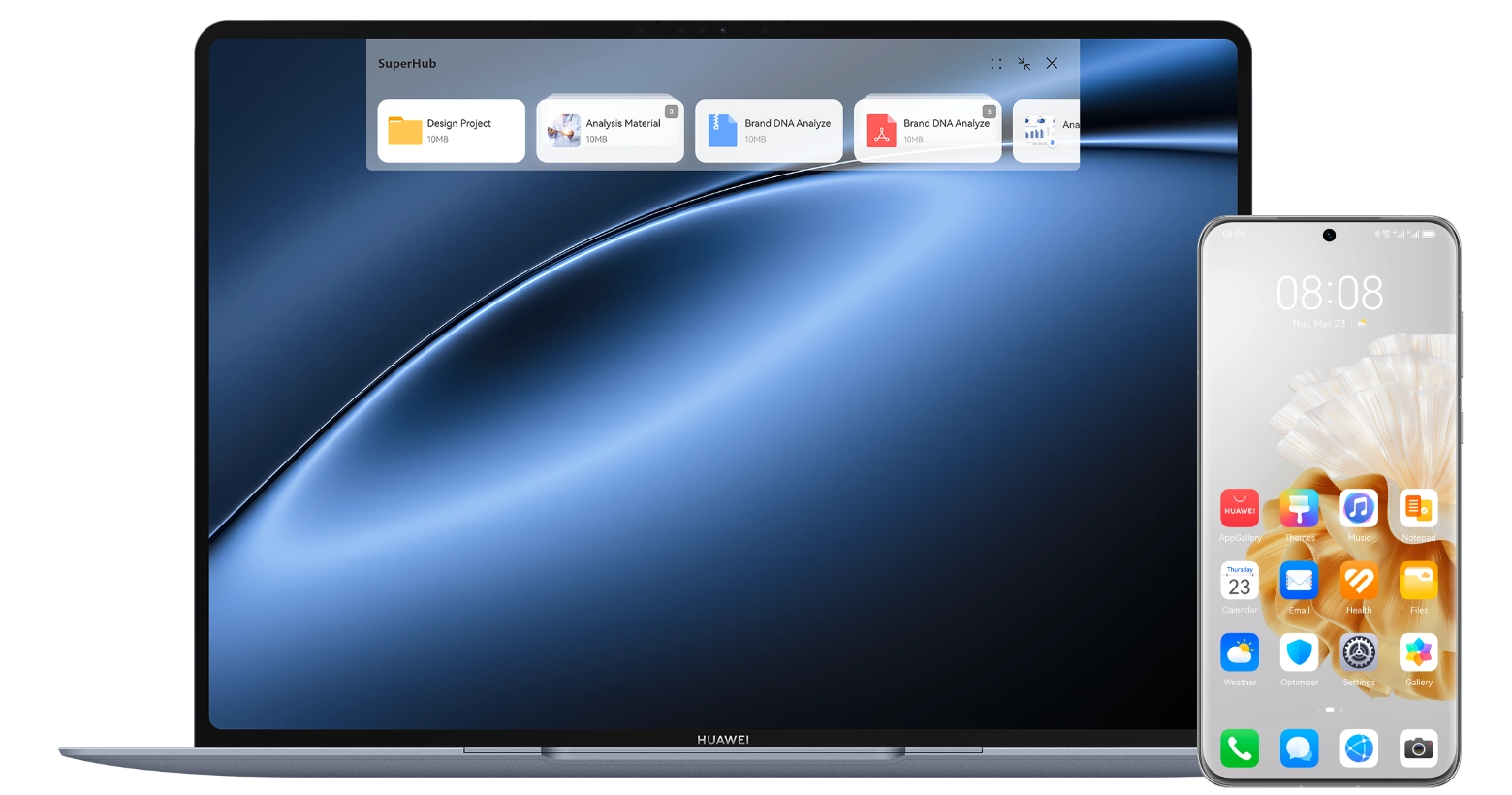The image size is (1512, 795).
Task: Collapse the SuperHub panel with shrink arrows
Action: (x=1024, y=64)
